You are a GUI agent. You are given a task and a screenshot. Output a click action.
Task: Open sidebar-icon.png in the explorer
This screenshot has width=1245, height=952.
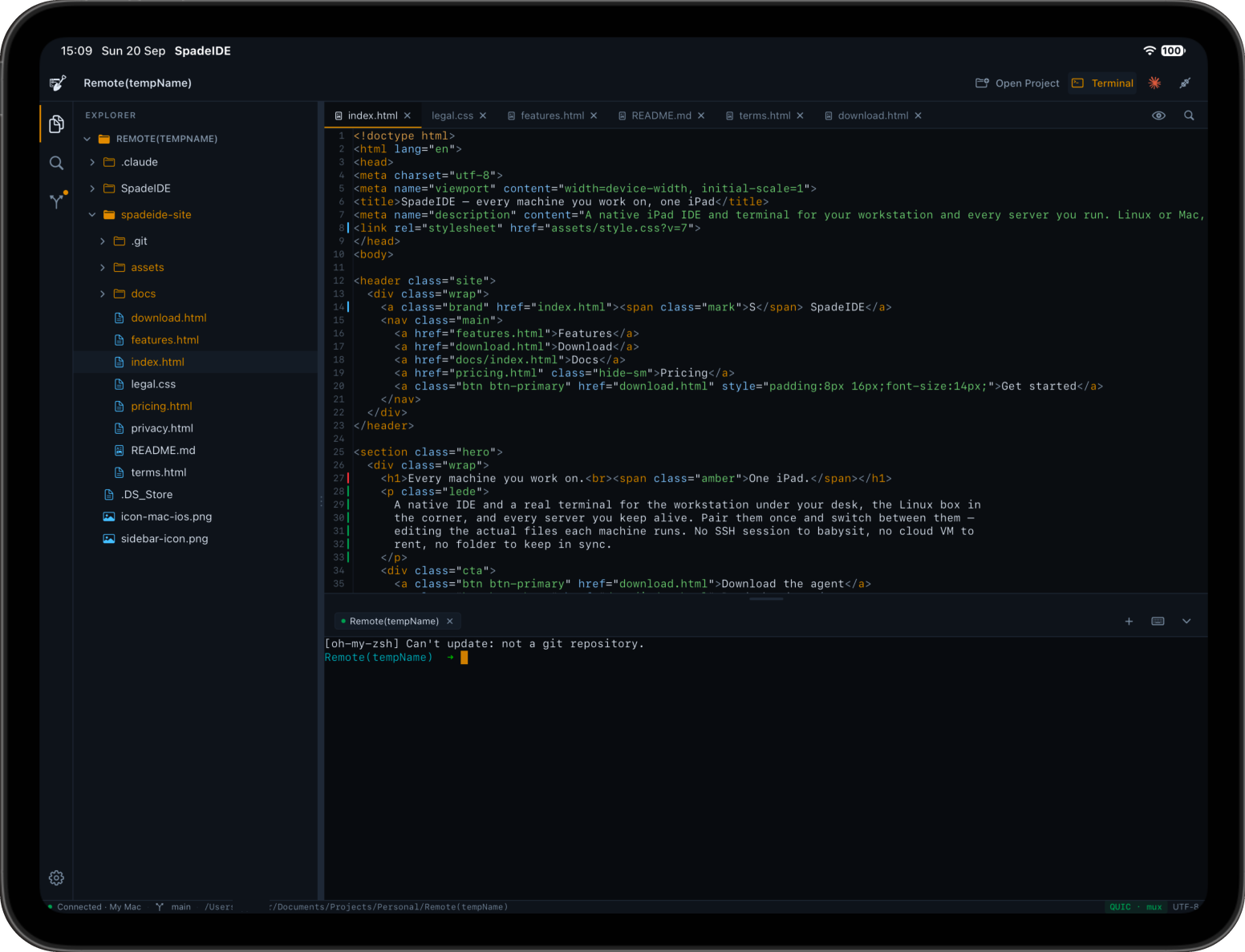164,539
